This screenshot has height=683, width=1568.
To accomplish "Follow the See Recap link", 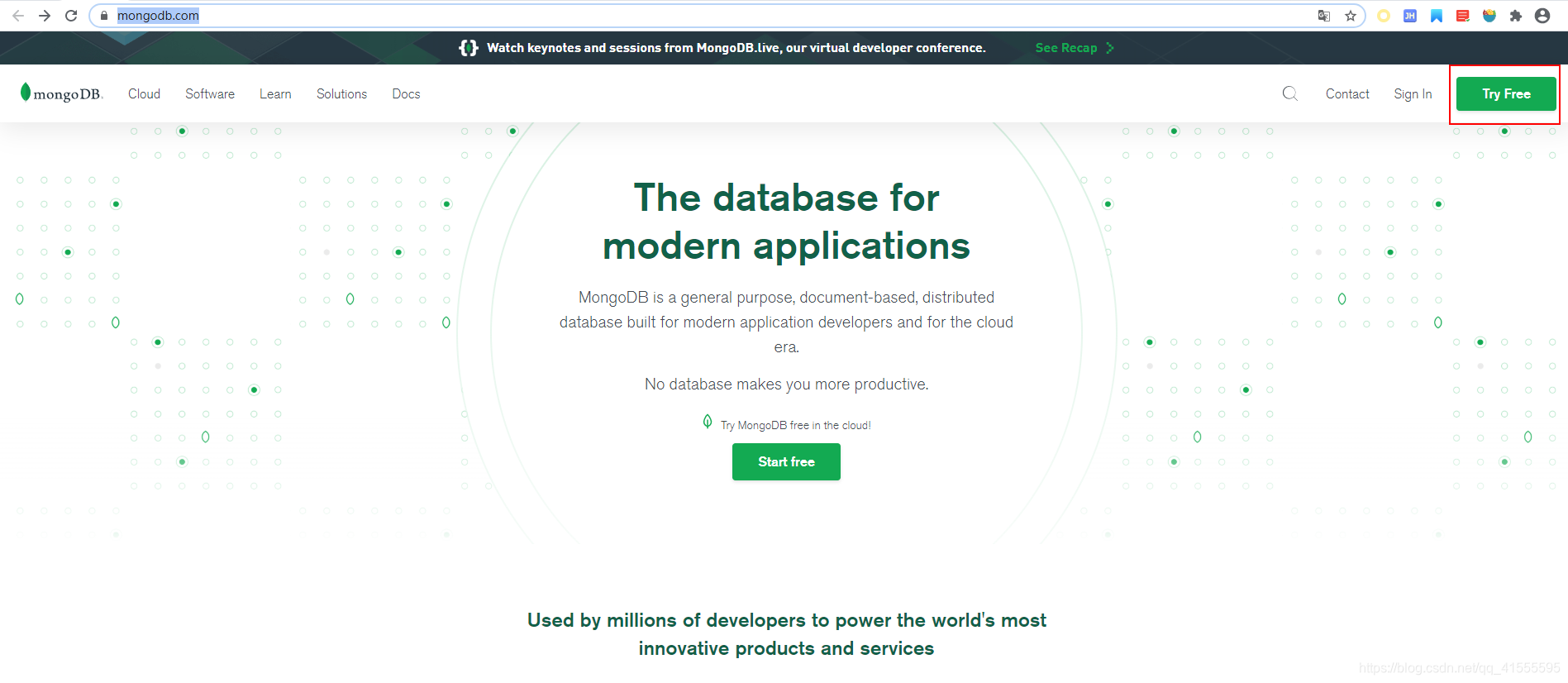I will click(1066, 48).
